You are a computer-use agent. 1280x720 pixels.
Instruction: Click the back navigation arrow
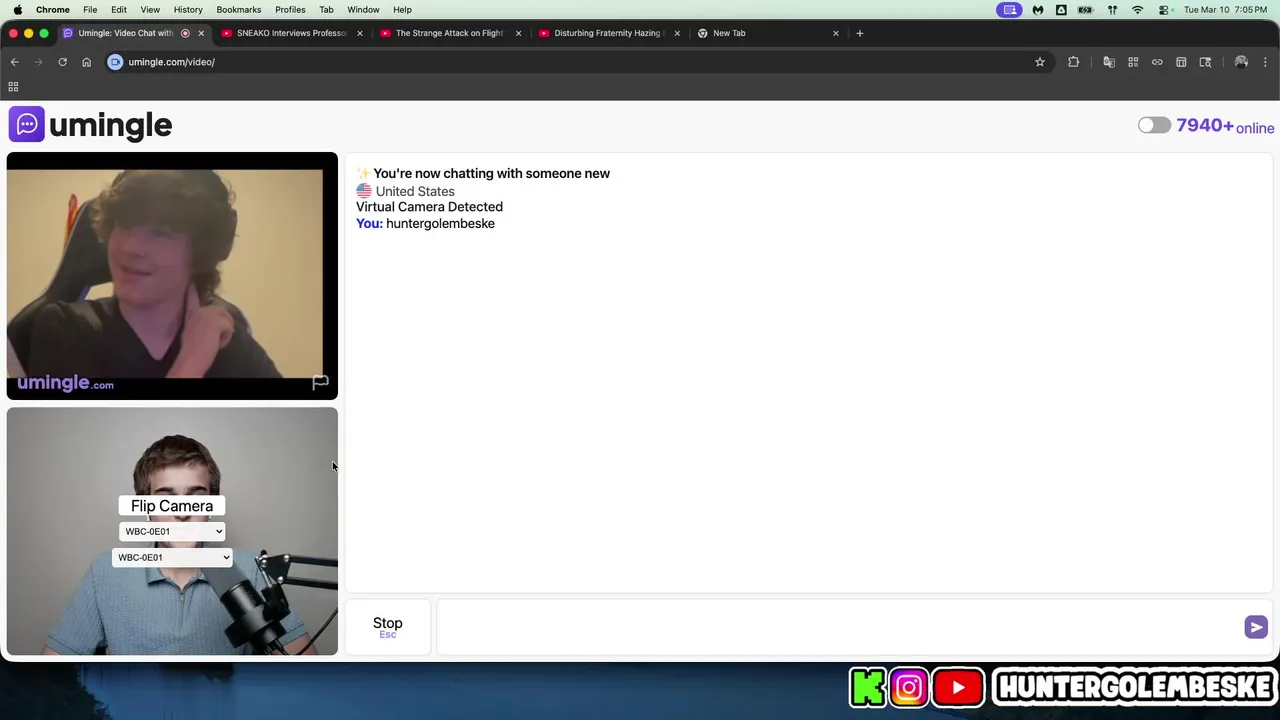14,62
